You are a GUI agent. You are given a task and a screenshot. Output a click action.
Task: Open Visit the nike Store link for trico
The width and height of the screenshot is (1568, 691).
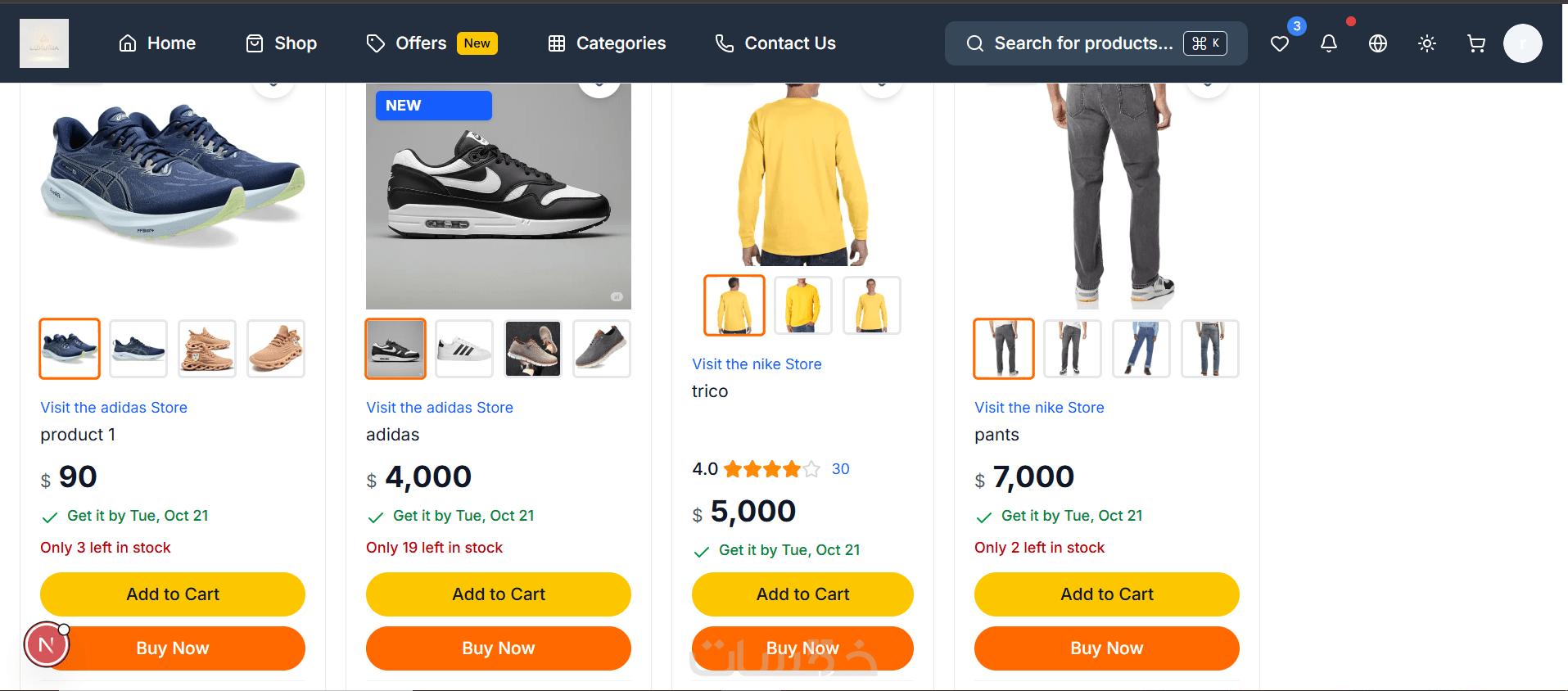(x=757, y=364)
